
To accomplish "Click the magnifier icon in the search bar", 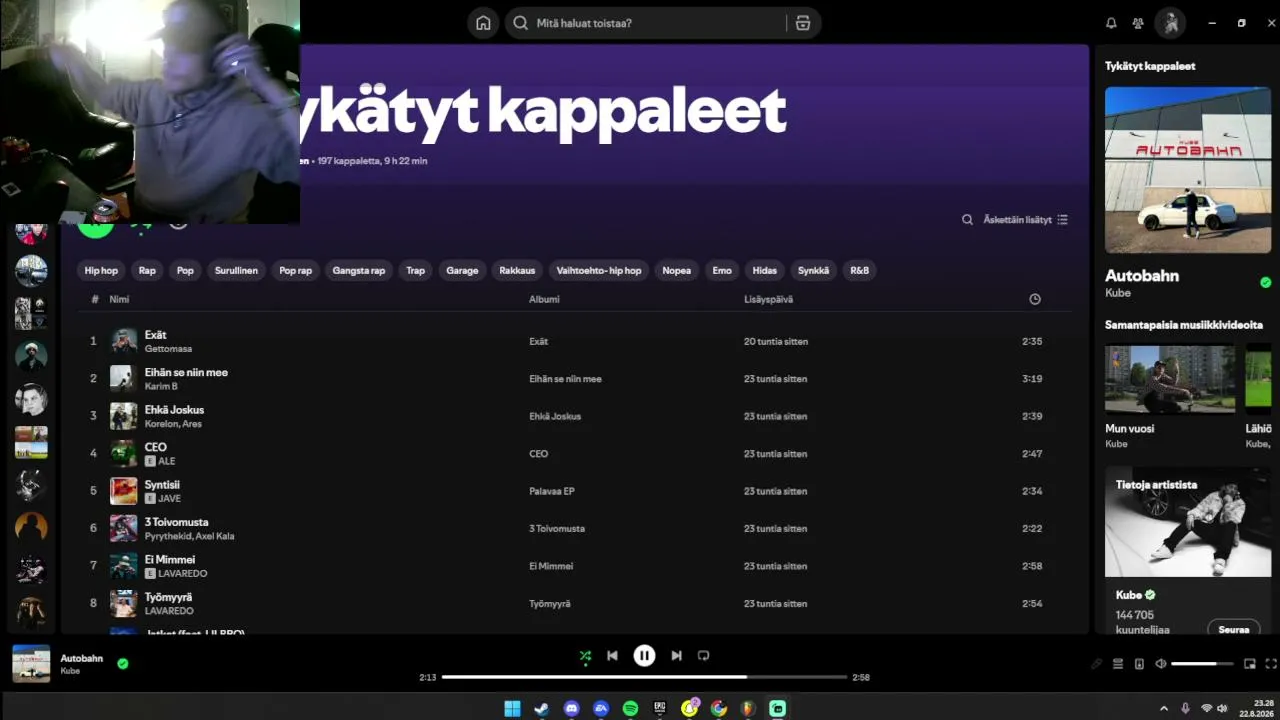I will pos(520,23).
